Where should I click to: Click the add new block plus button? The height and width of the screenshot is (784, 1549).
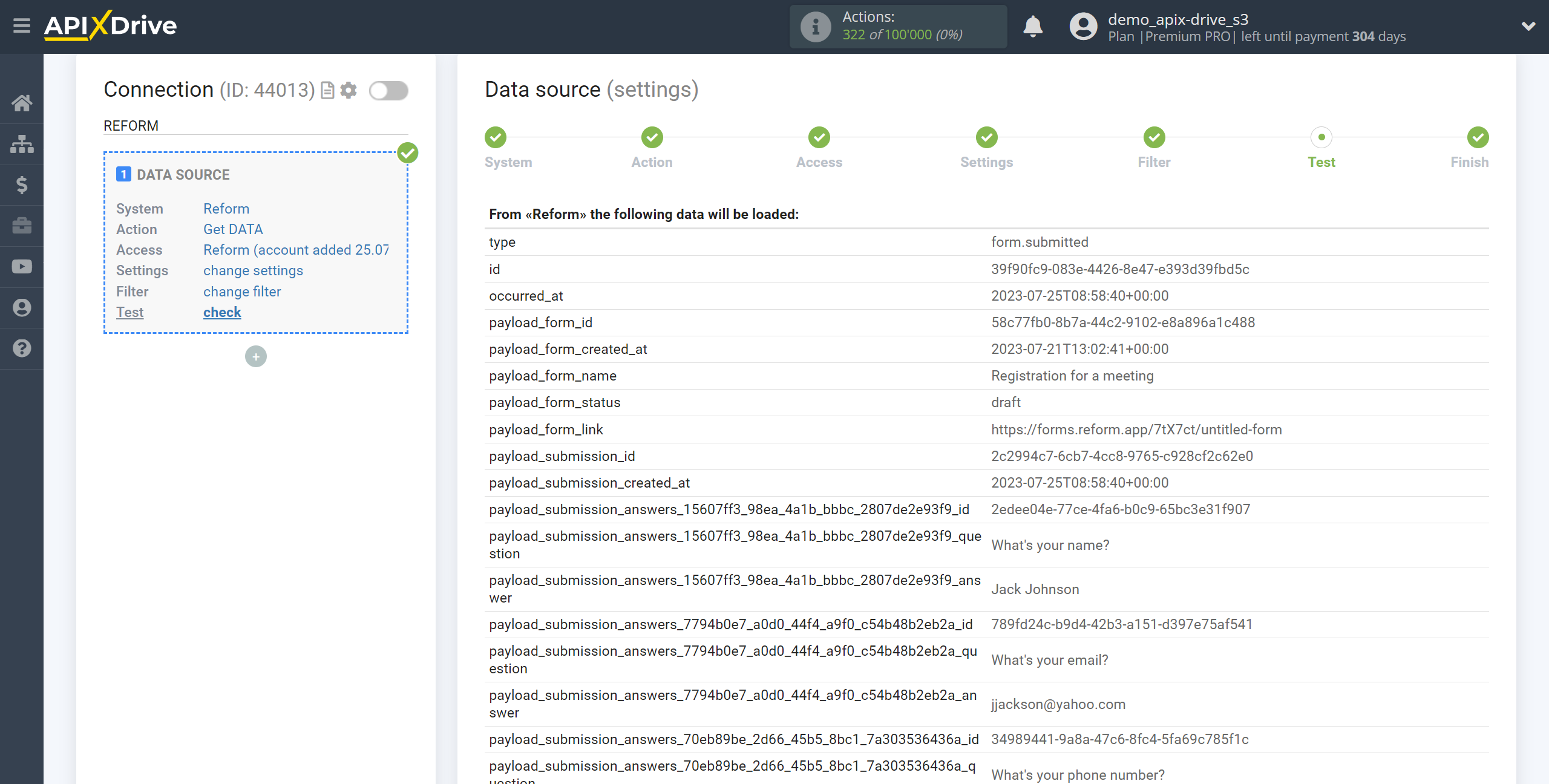[256, 356]
